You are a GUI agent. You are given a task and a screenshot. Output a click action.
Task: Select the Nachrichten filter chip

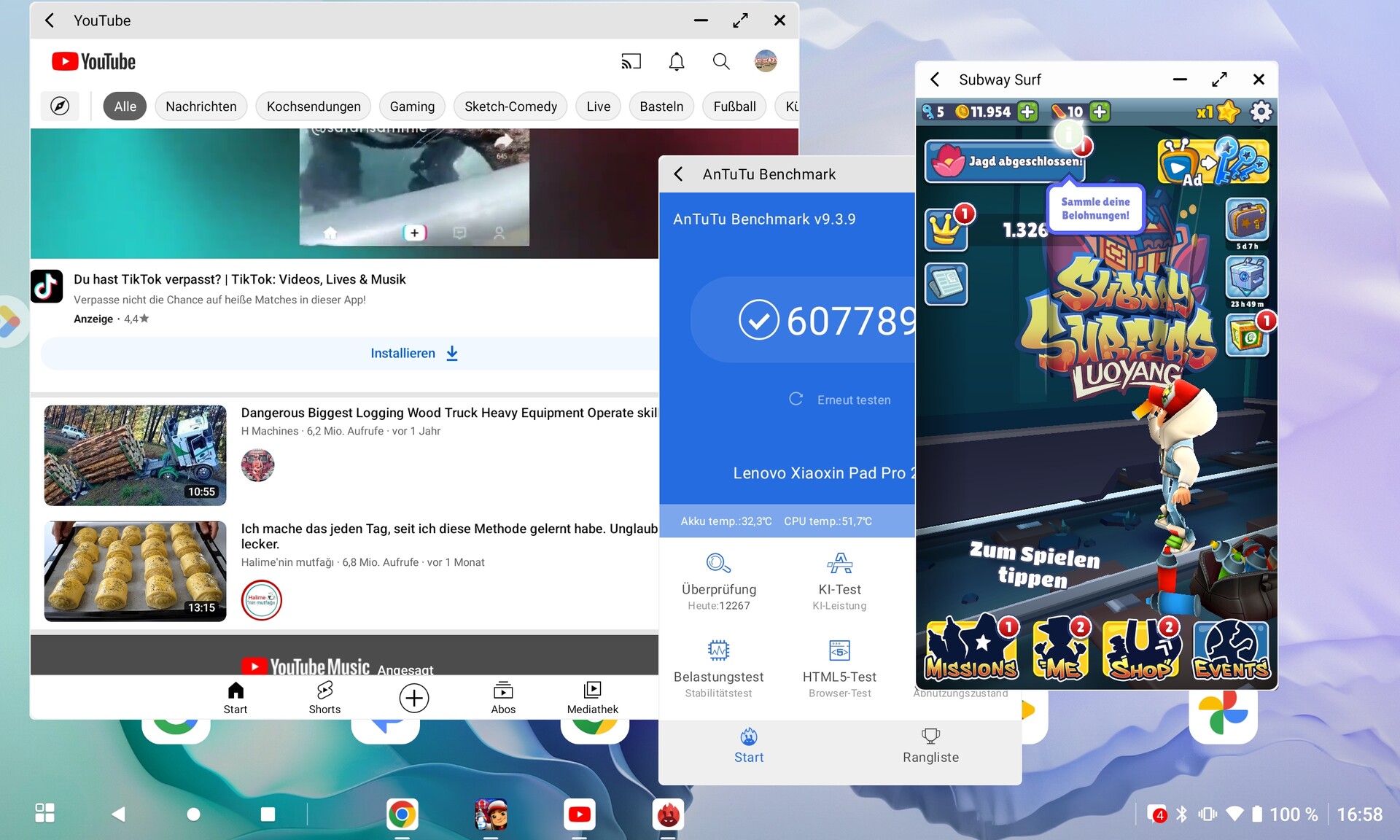click(201, 106)
